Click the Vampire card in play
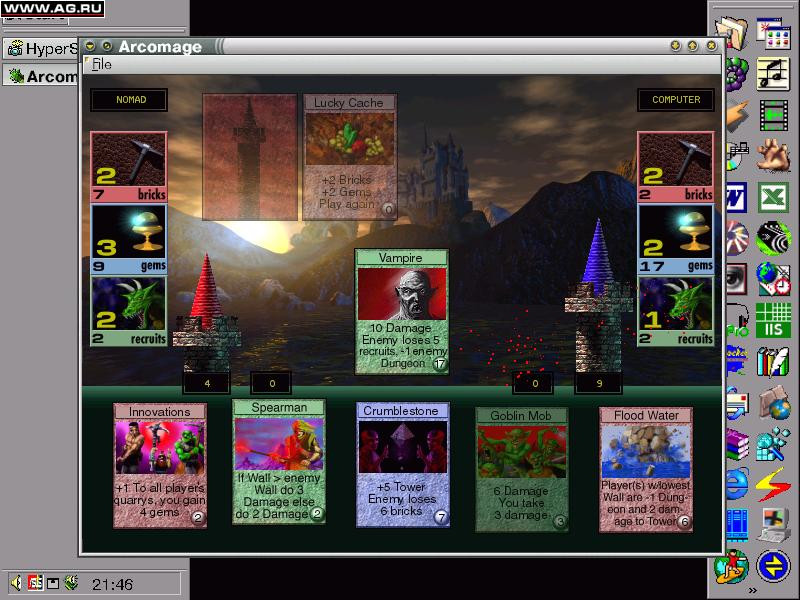Image resolution: width=800 pixels, height=600 pixels. 402,312
